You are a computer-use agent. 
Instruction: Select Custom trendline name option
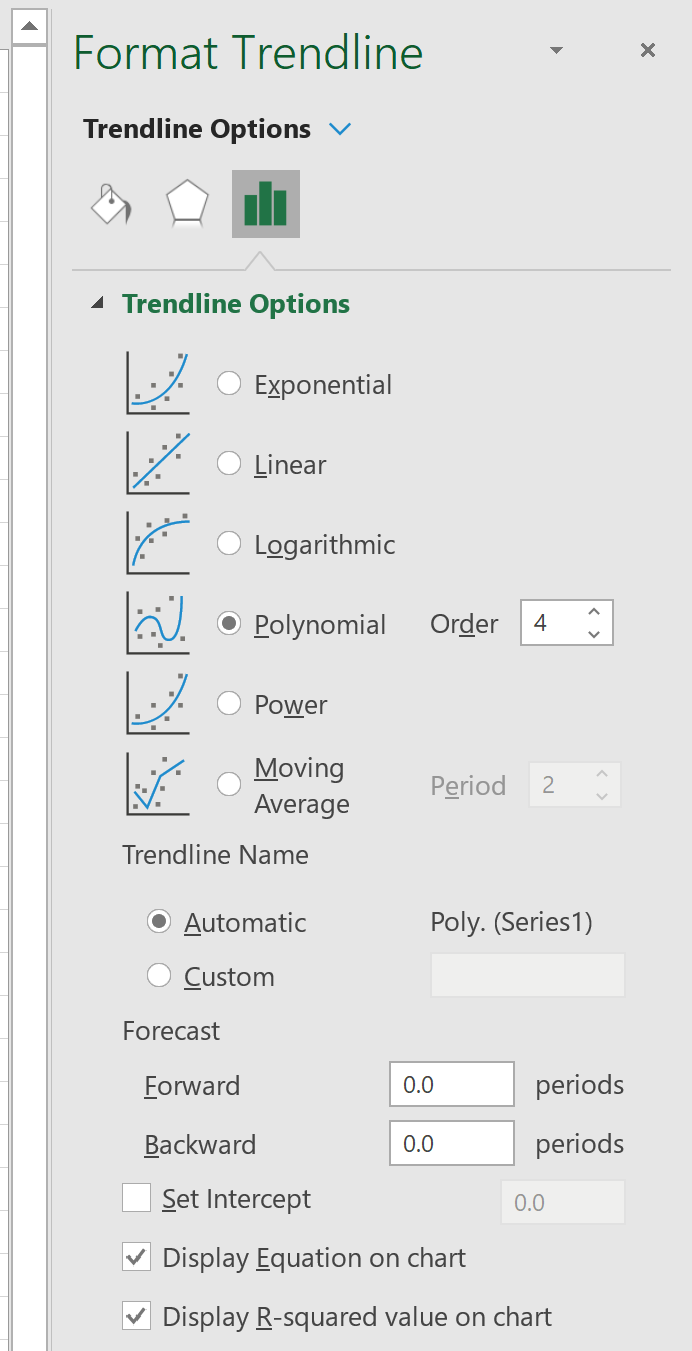pyautogui.click(x=159, y=975)
